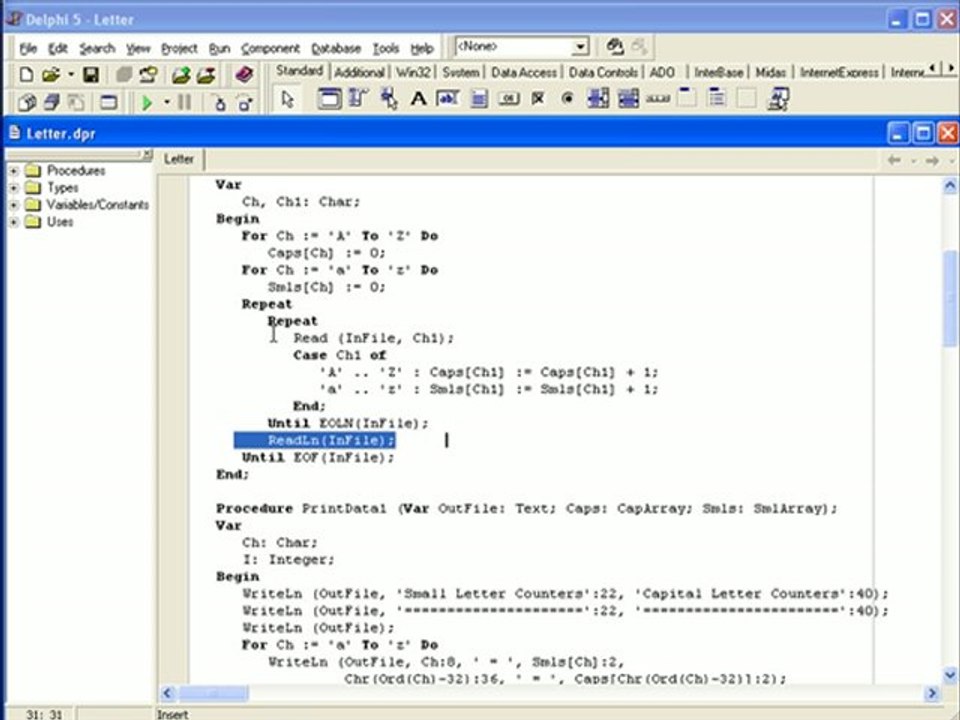Run the program with green play button

click(x=147, y=102)
